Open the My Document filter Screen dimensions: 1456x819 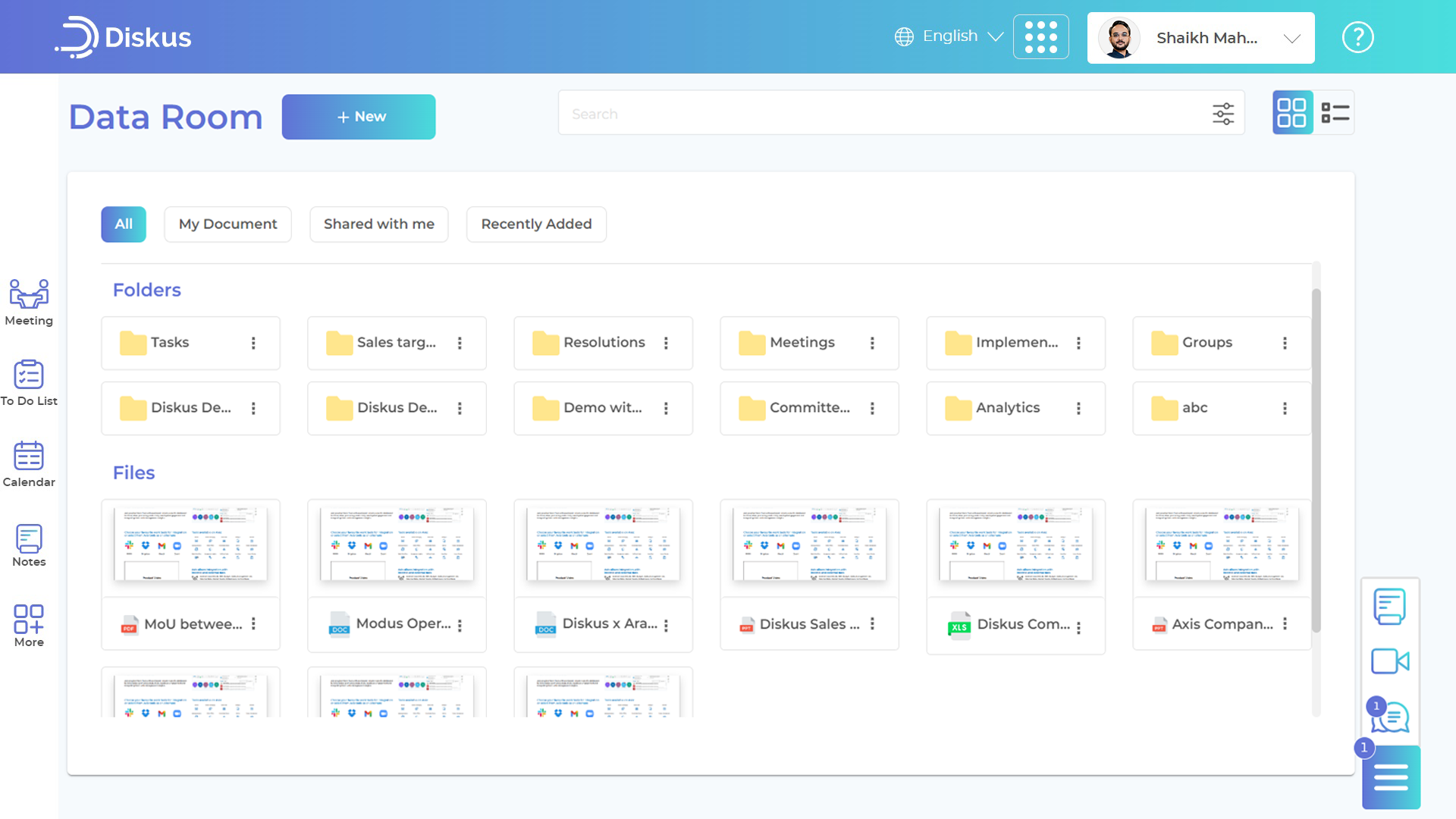coord(227,224)
